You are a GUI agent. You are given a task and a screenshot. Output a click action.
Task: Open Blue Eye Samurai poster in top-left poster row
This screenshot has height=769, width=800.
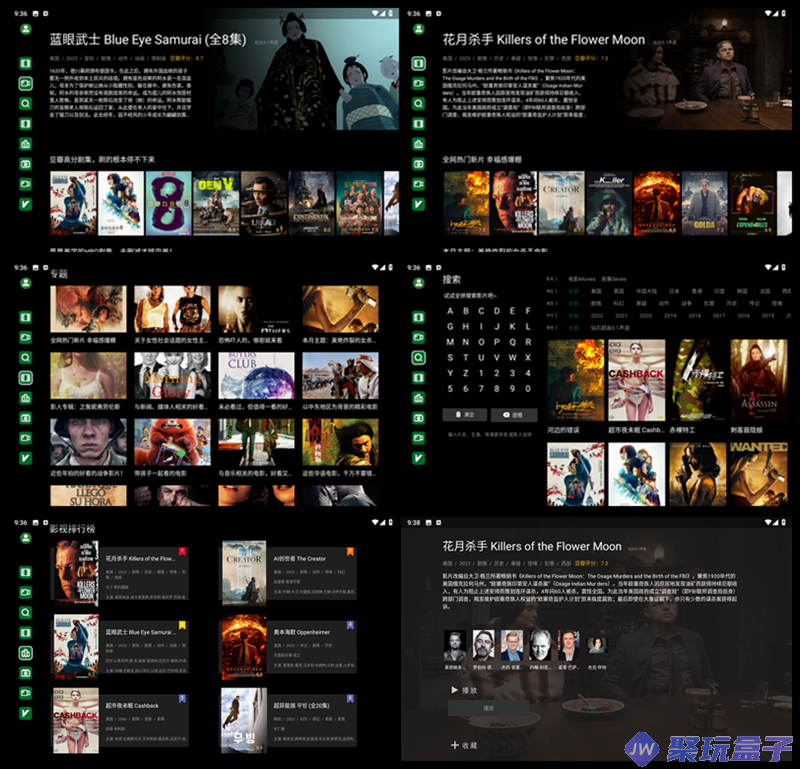tap(73, 203)
